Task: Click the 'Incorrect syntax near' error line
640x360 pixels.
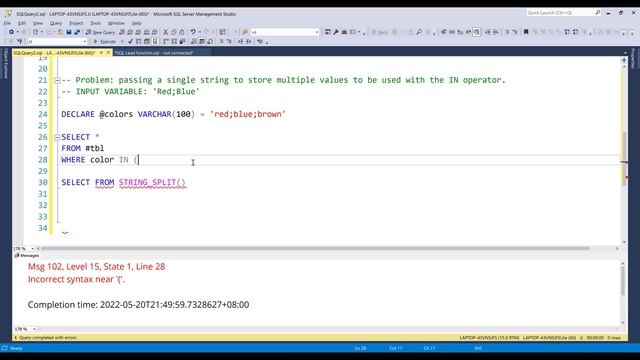Action: tap(76, 280)
